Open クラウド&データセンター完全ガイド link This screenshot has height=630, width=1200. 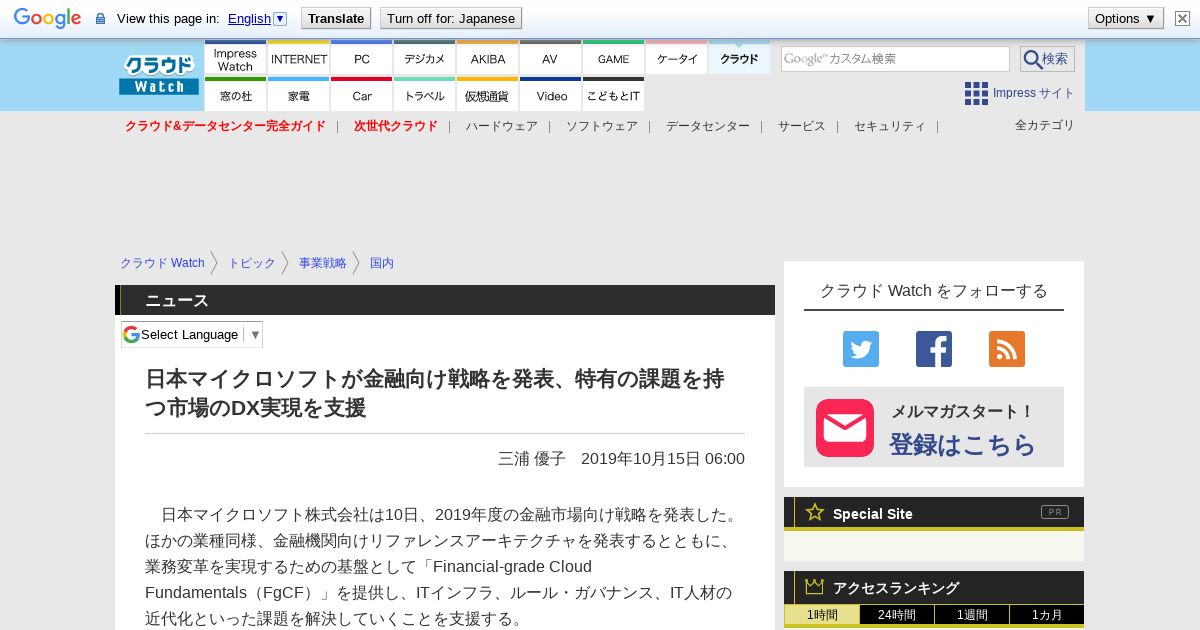tap(225, 126)
